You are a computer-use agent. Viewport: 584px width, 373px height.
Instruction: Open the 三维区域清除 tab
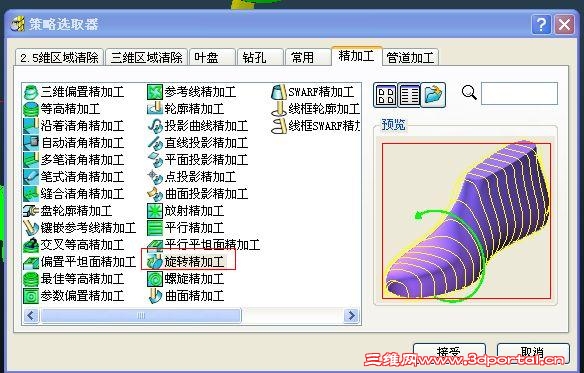(146, 58)
